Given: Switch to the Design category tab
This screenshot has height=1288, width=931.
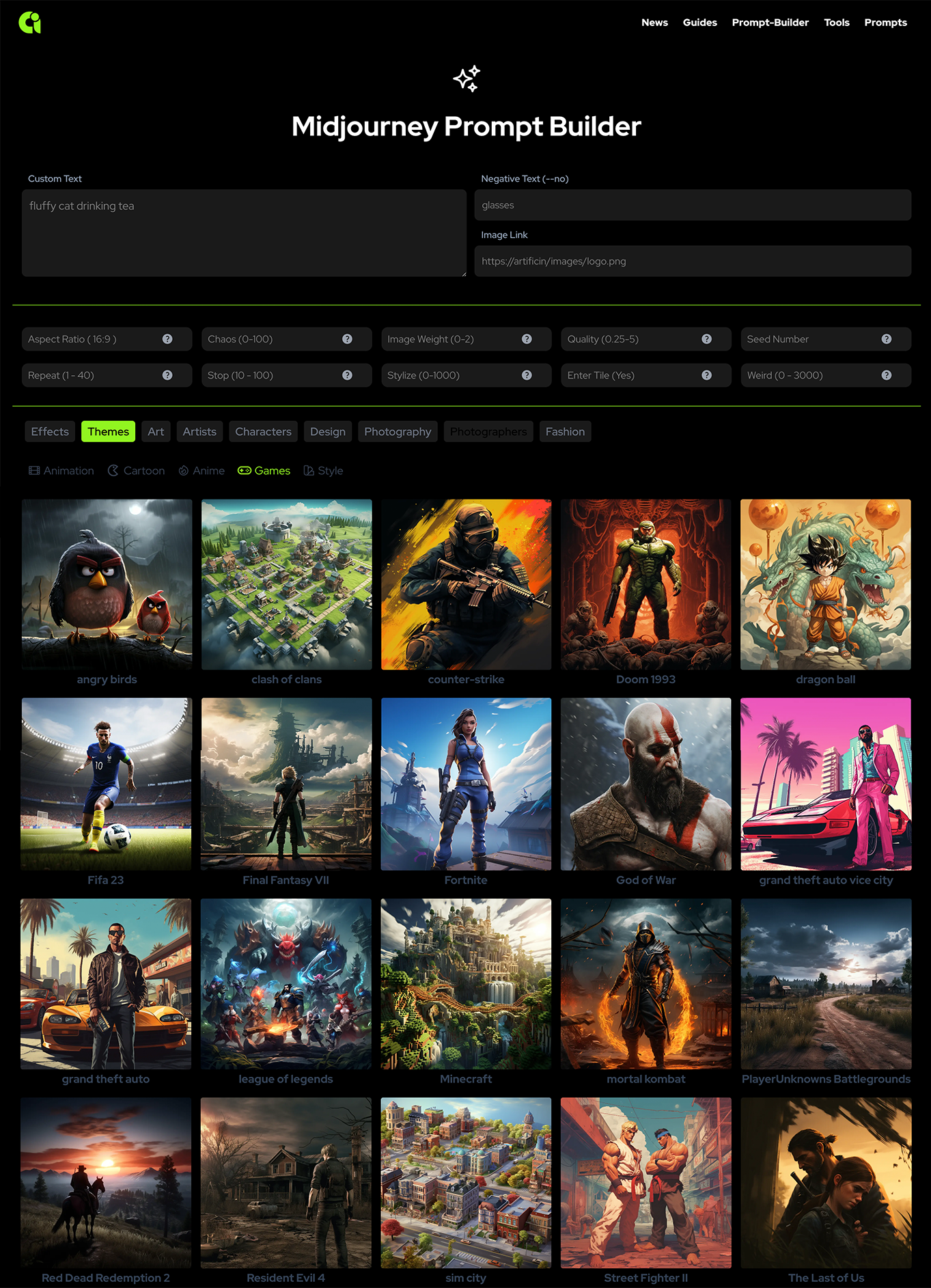Looking at the screenshot, I should pyautogui.click(x=328, y=432).
